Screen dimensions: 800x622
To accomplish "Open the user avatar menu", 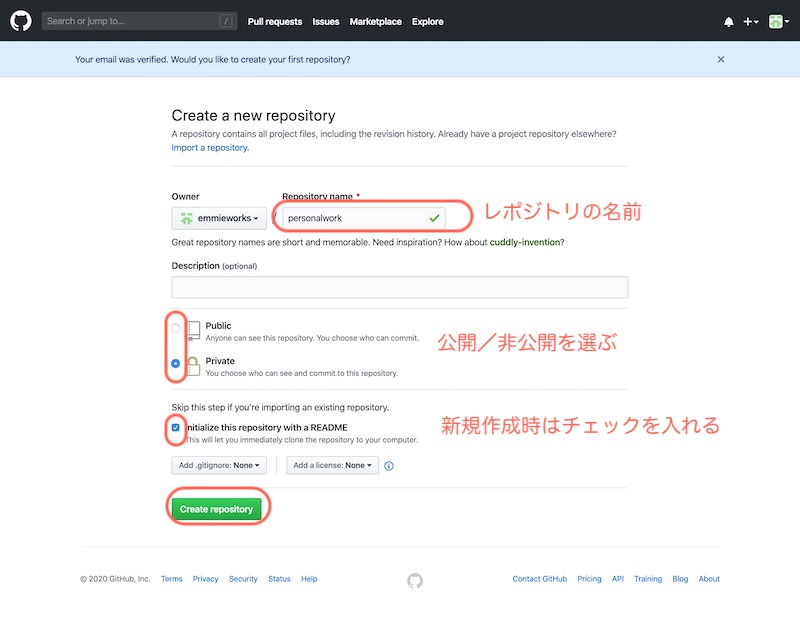I will pos(779,21).
